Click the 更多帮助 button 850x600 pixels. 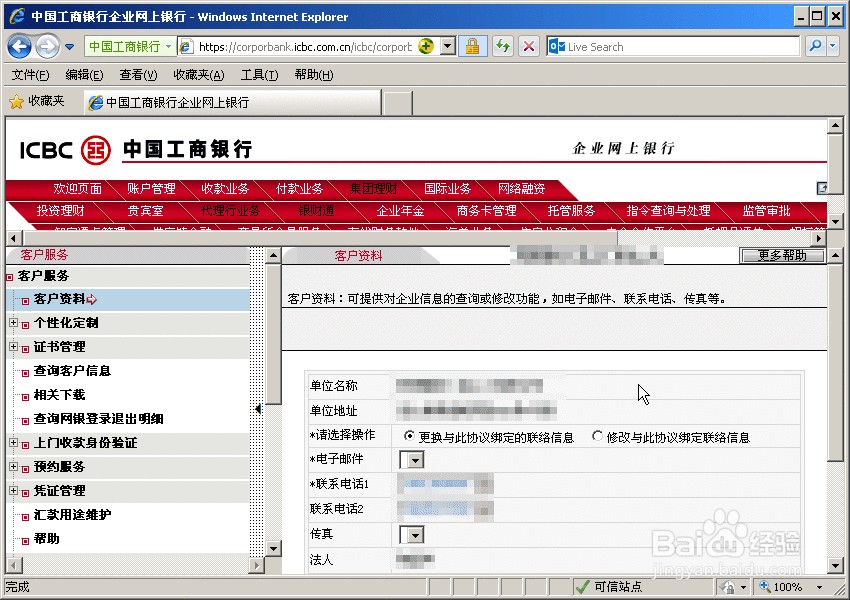point(782,255)
